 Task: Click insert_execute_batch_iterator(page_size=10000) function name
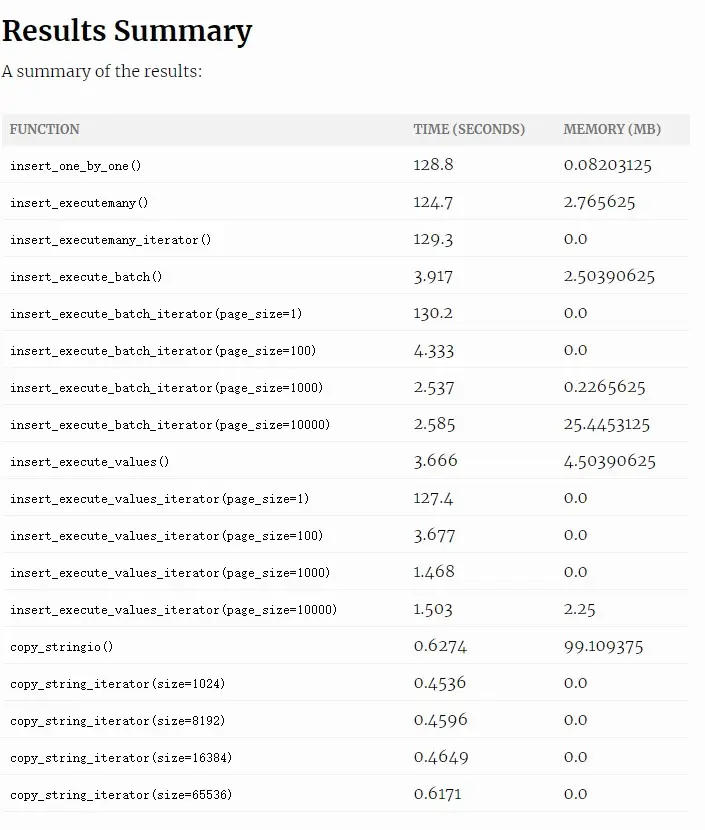point(170,425)
